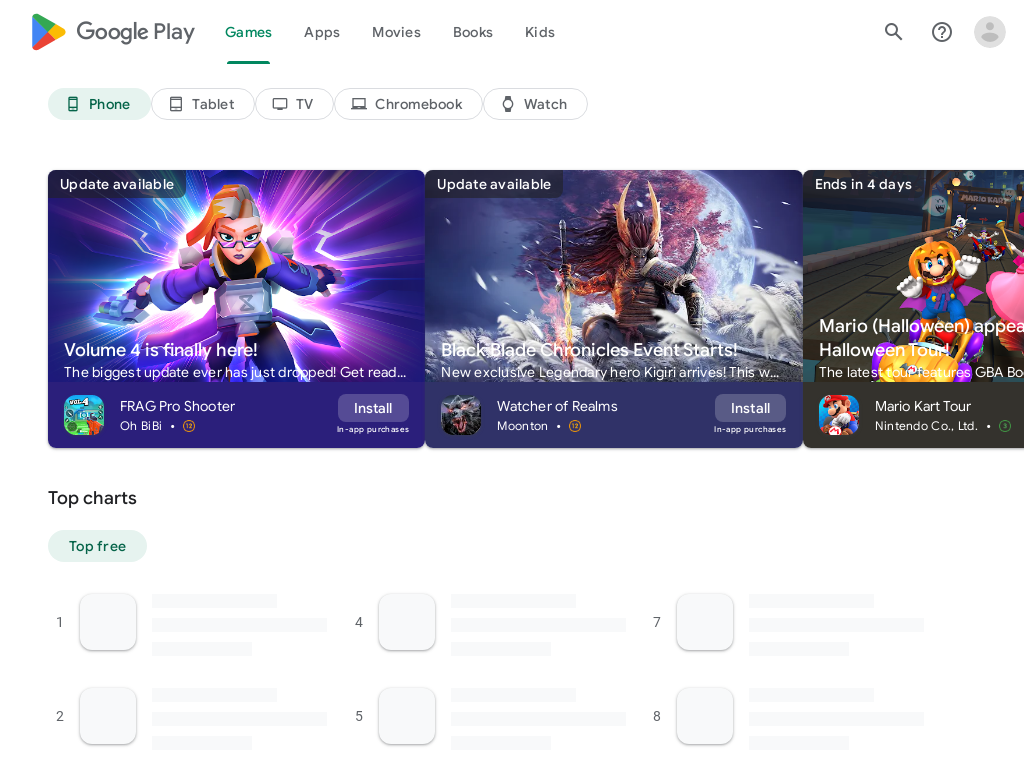The width and height of the screenshot is (1024, 768).
Task: Open the Mario Halloween Tour banner
Action: point(914,276)
